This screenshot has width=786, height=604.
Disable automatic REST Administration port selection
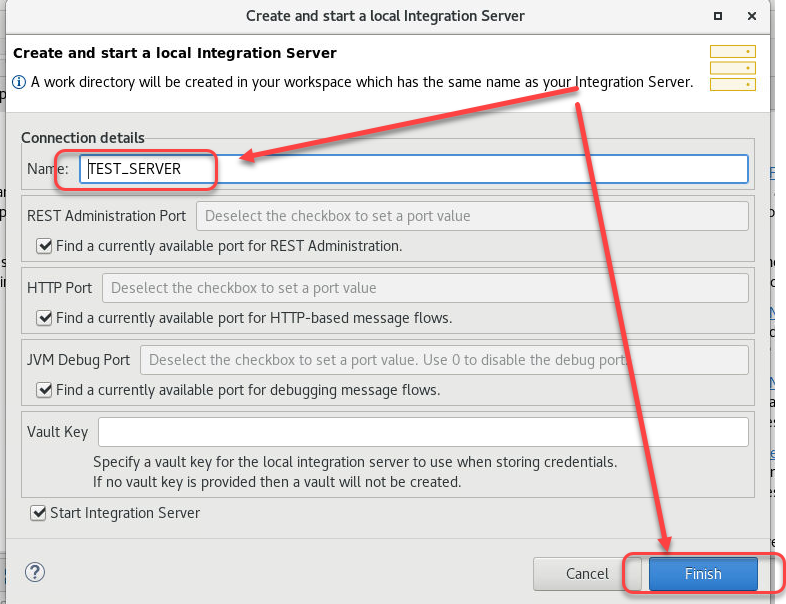click(x=44, y=245)
